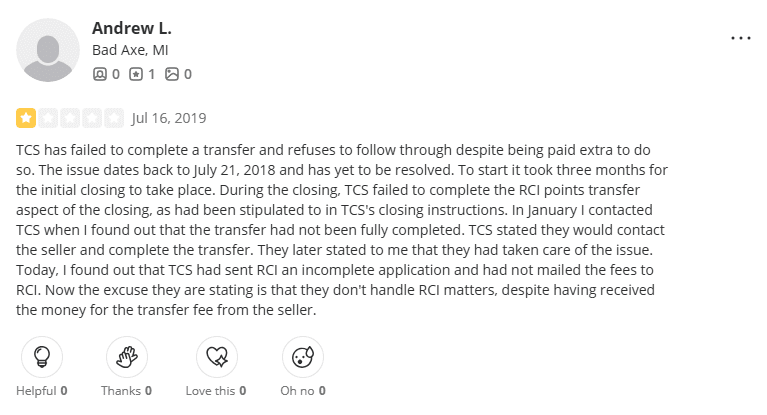Click the reviews count star icon
Screen dimensions: 767x415
(x=137, y=73)
